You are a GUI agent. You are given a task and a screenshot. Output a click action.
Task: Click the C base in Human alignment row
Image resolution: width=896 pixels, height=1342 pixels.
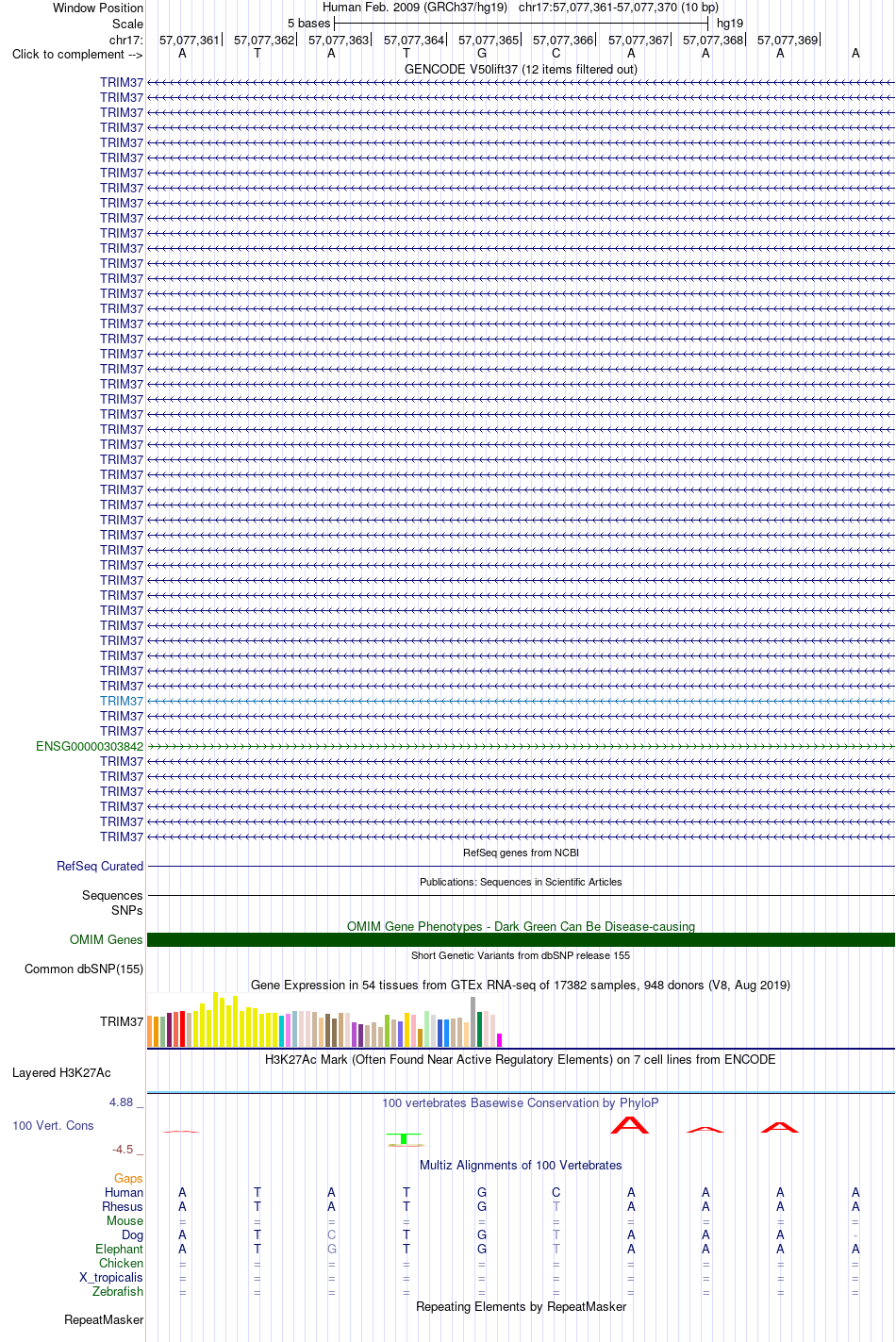click(x=556, y=1192)
